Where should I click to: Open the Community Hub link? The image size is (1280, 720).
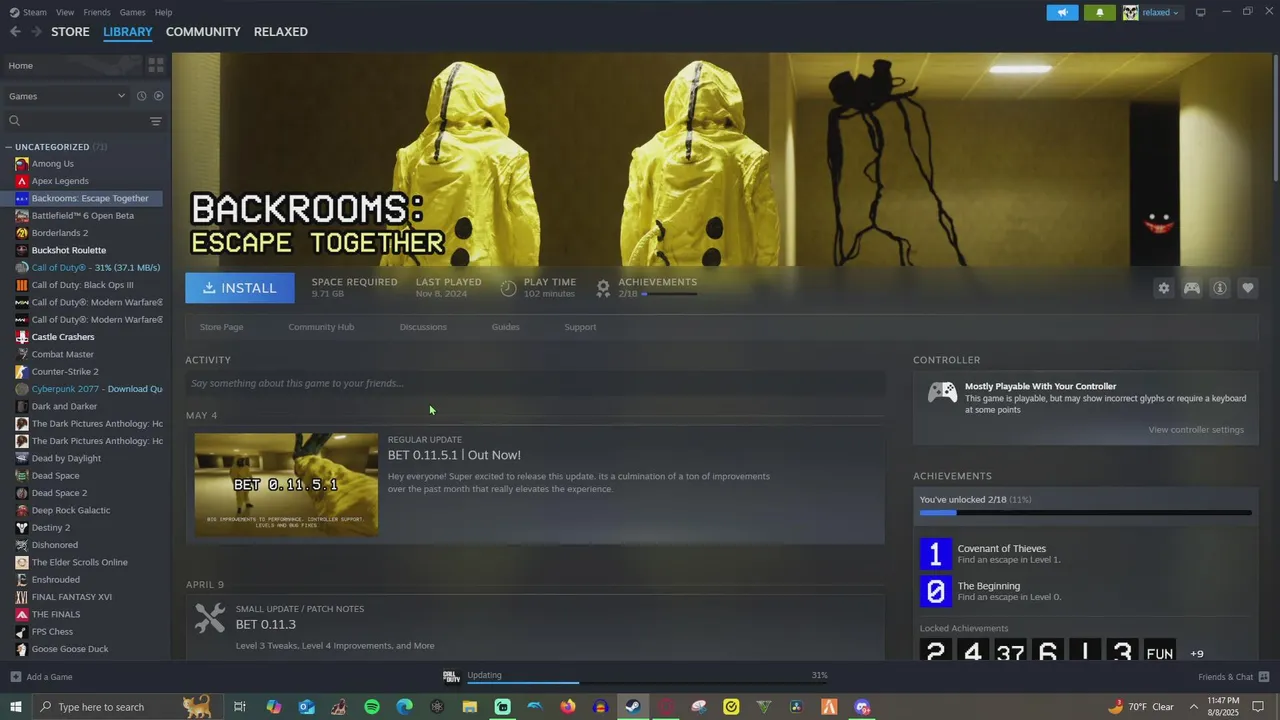coord(321,327)
